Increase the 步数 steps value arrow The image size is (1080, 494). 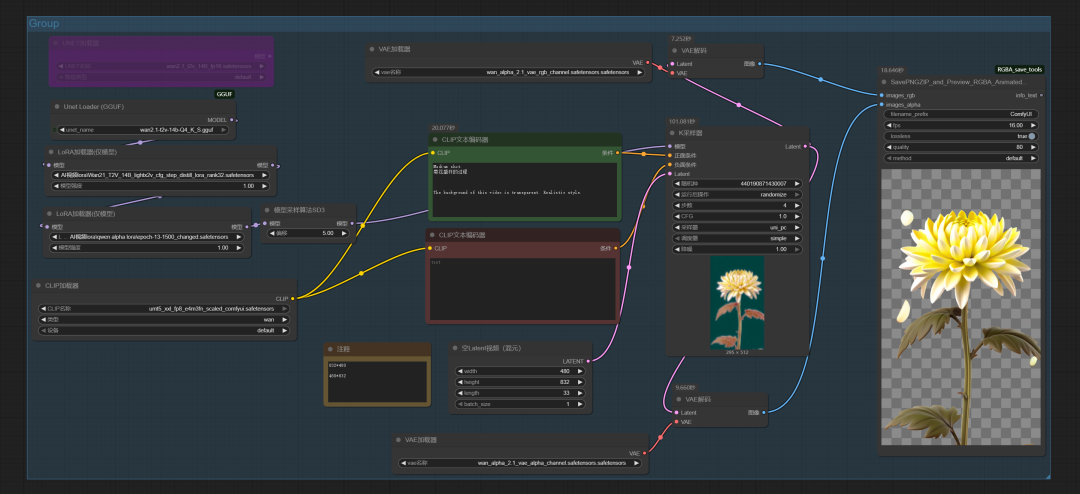coord(797,205)
